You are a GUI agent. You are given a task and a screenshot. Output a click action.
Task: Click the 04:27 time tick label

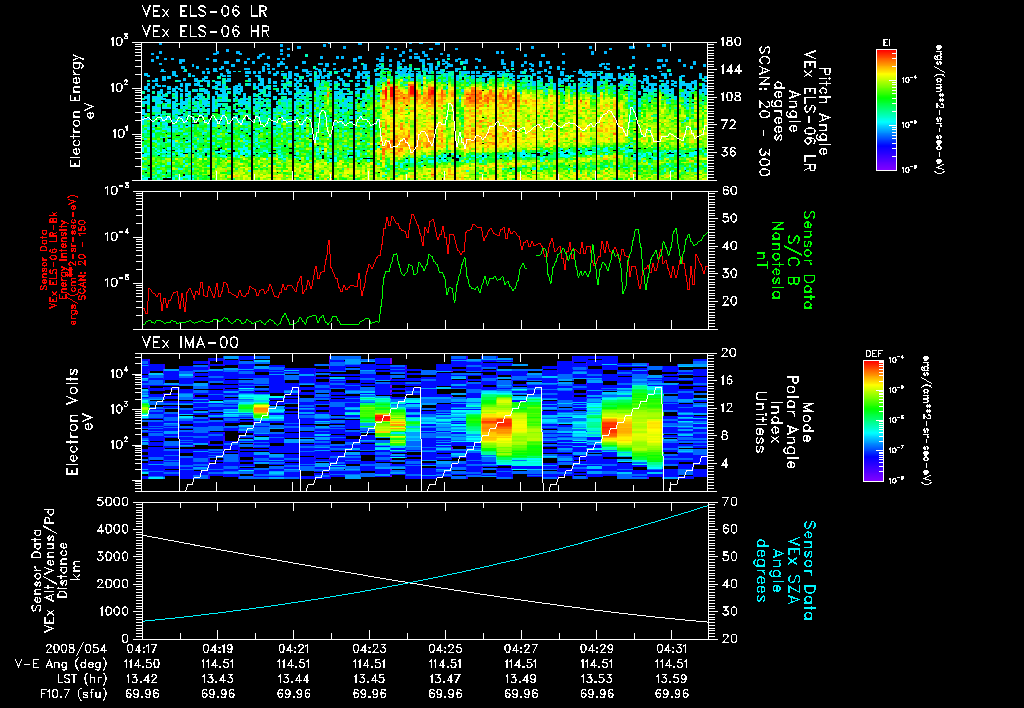point(520,649)
